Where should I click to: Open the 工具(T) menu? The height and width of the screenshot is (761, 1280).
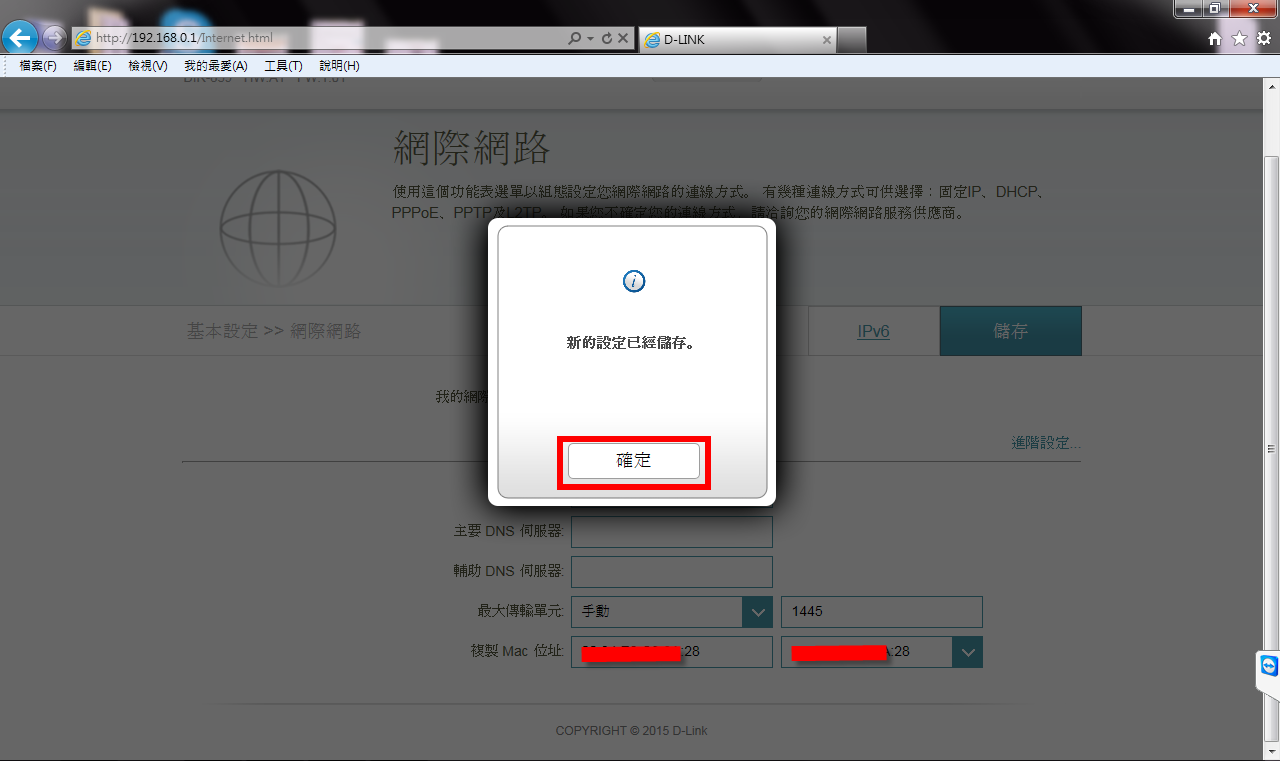click(283, 66)
